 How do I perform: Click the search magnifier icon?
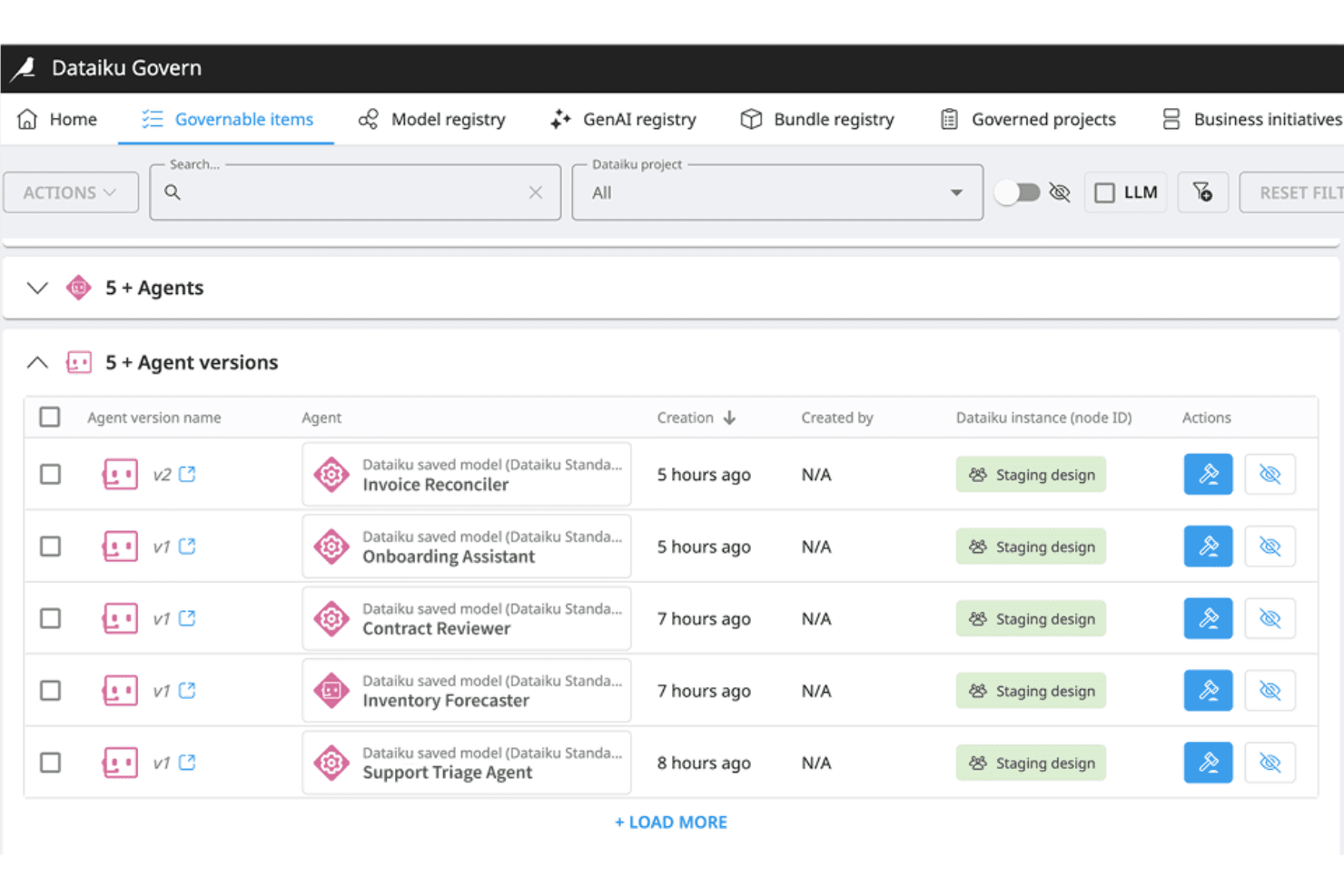[173, 192]
